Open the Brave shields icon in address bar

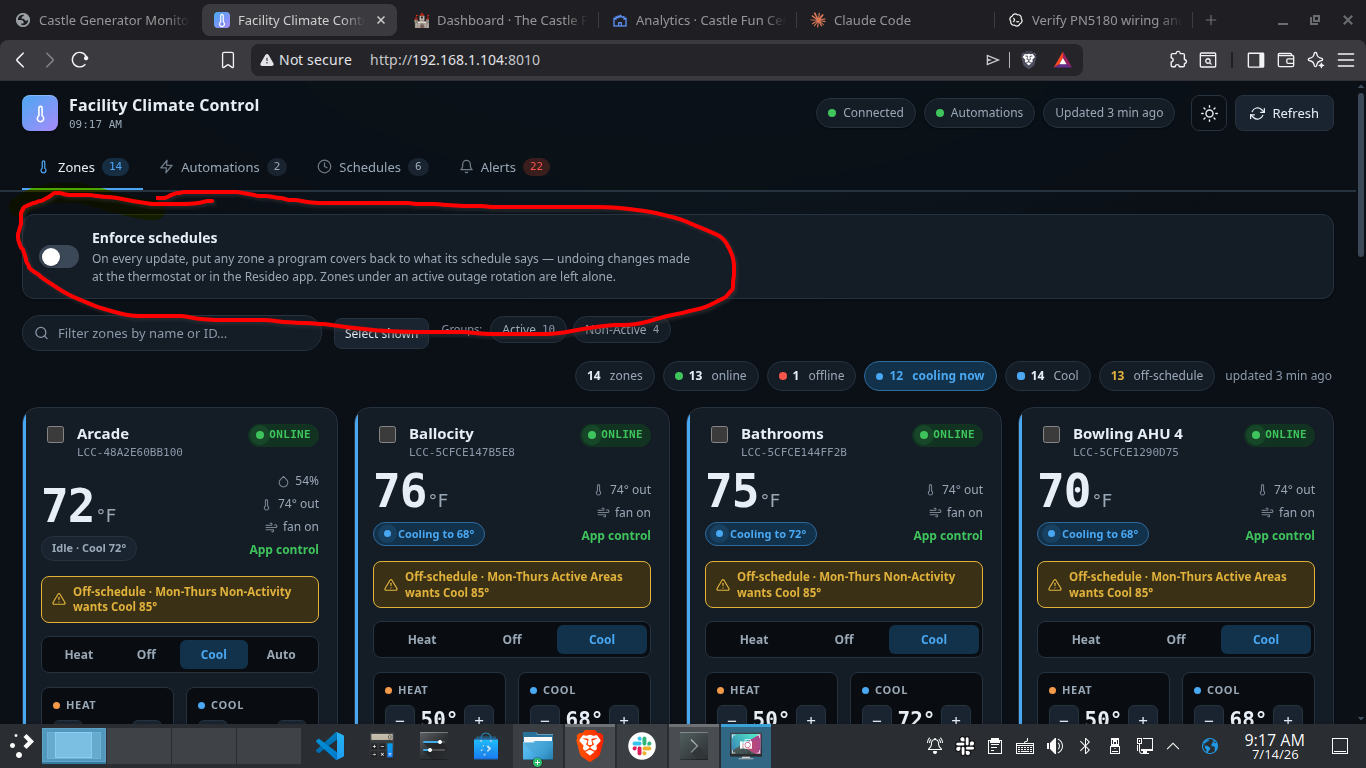pos(1029,60)
